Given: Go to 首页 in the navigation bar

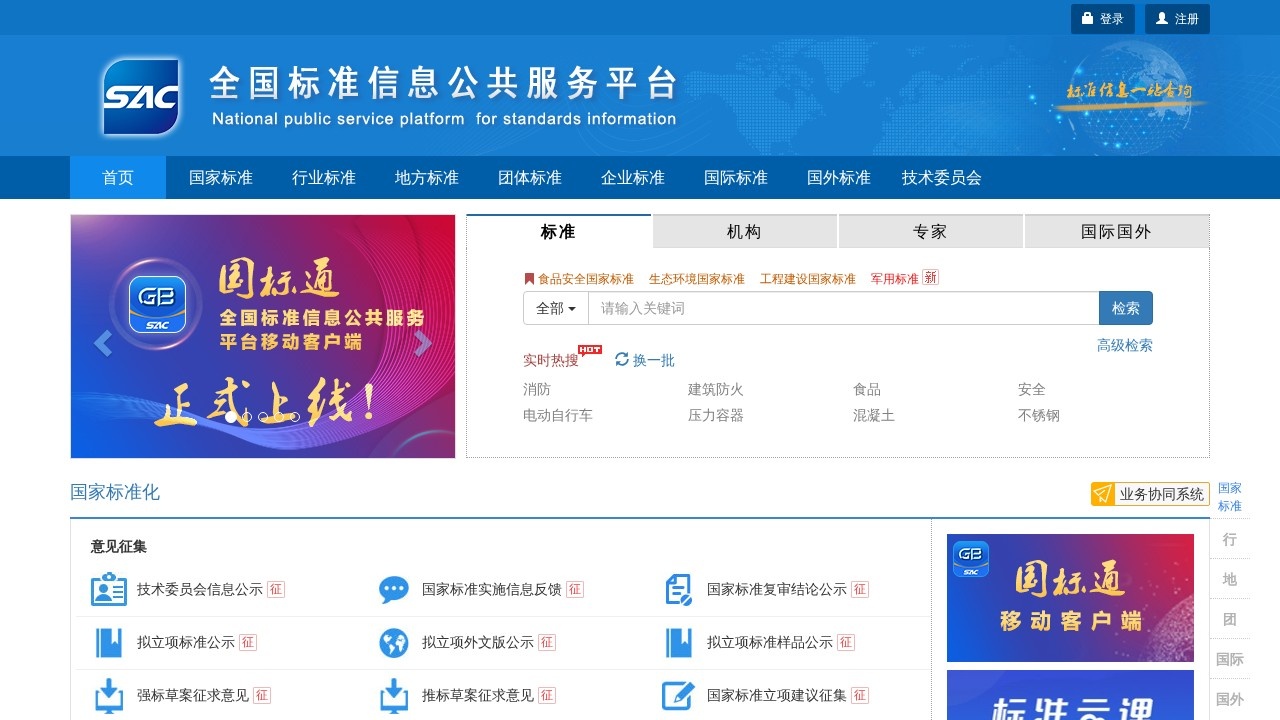Looking at the screenshot, I should 118,177.
